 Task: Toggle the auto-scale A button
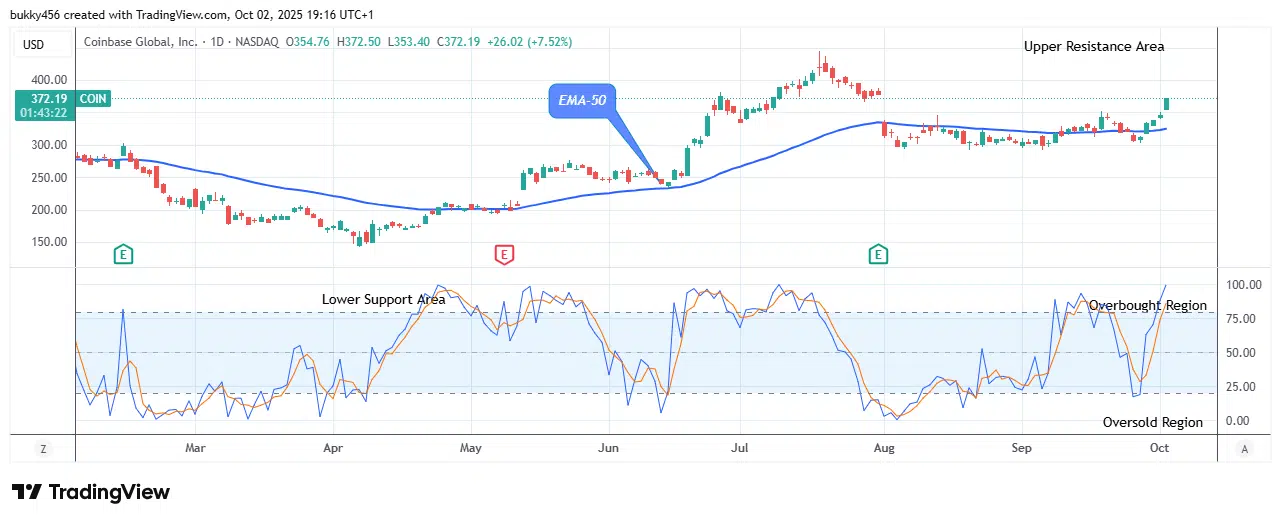click(x=1244, y=449)
